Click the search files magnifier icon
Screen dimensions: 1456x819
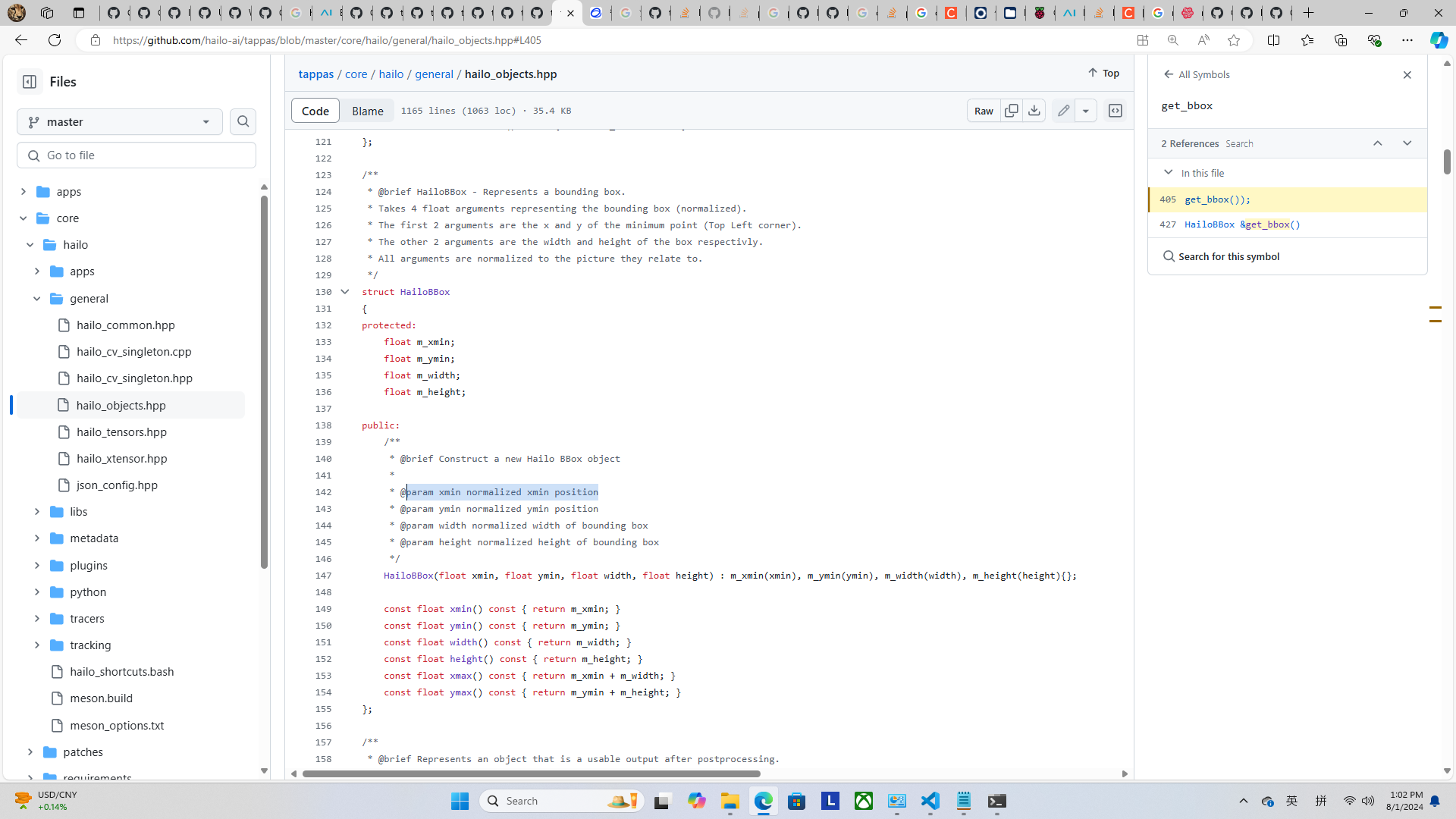243,121
